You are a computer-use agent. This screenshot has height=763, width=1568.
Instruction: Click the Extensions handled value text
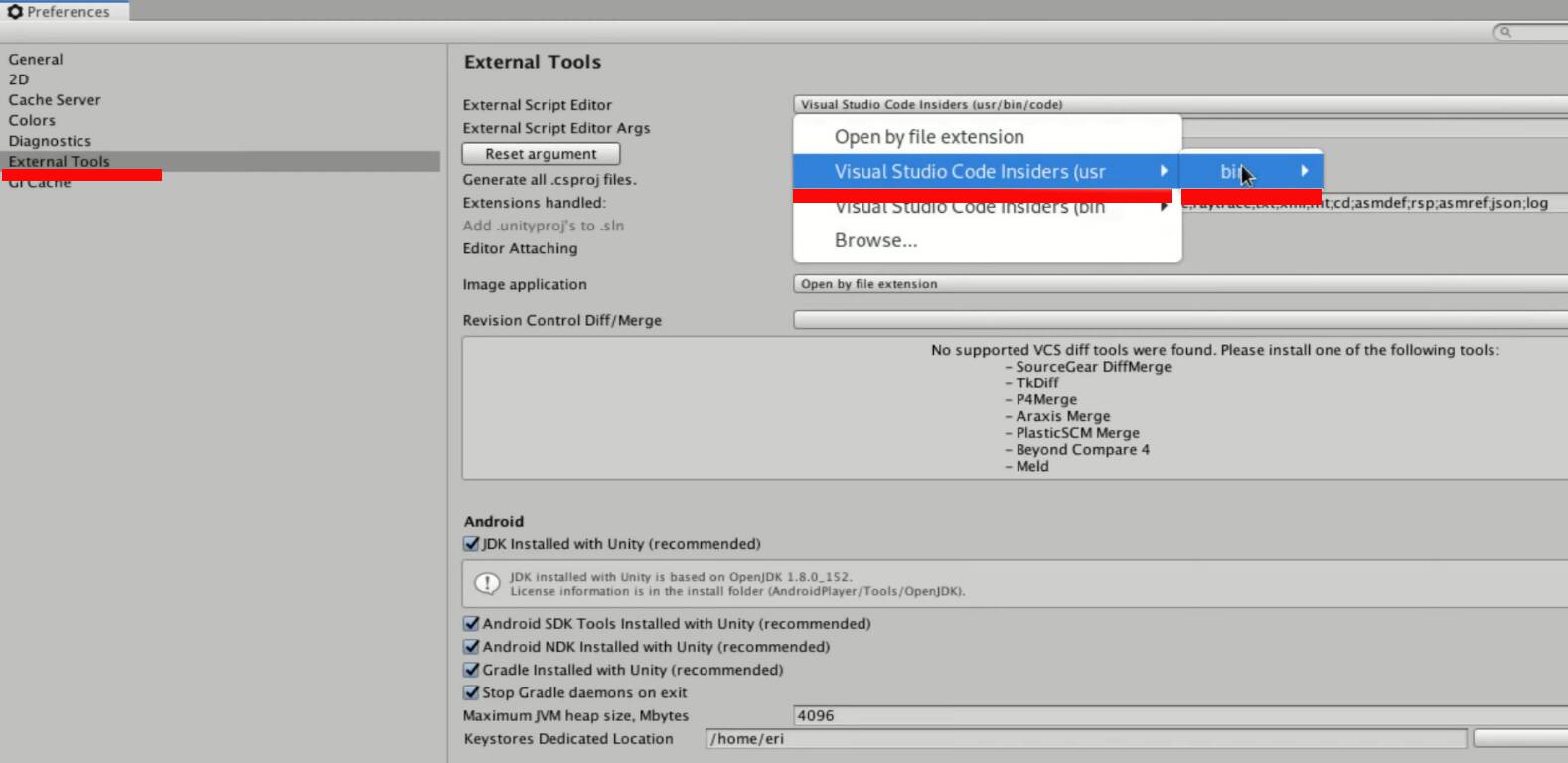[1365, 203]
